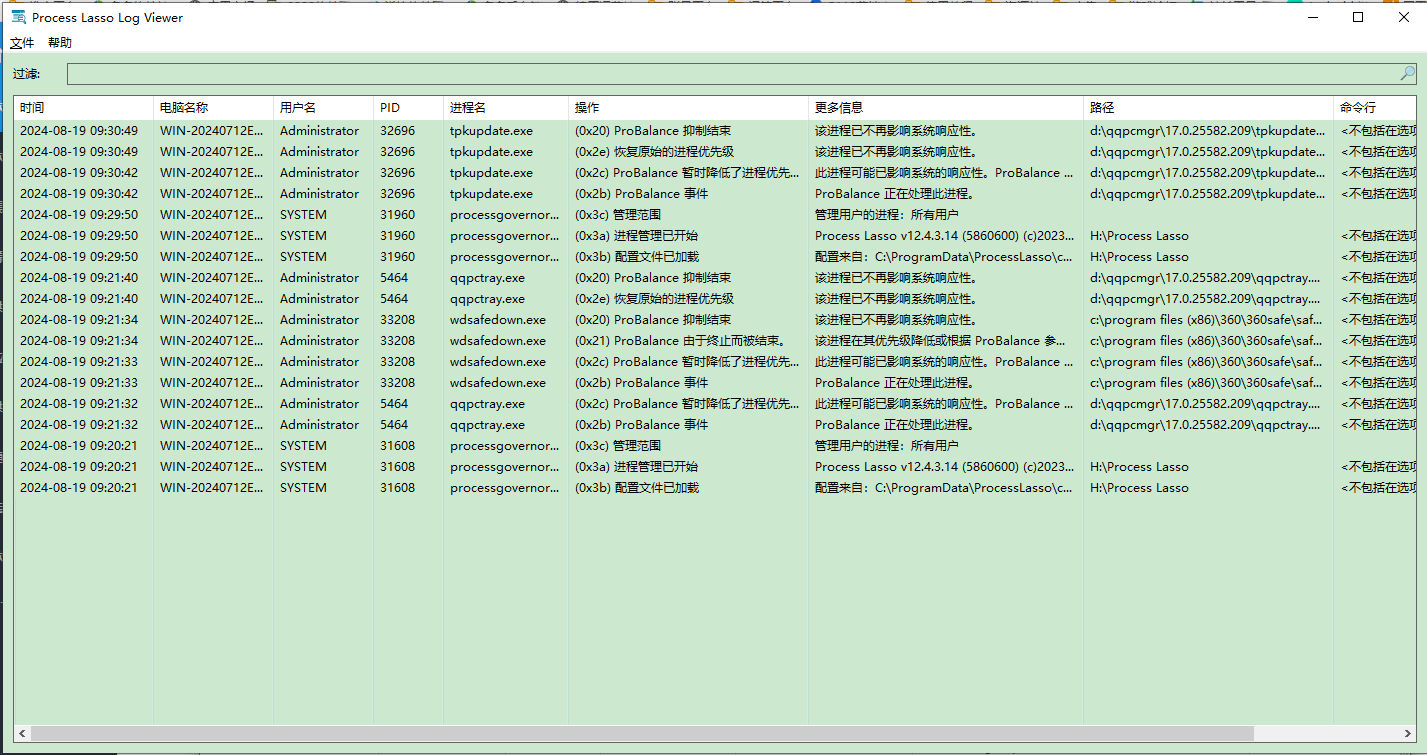Viewport: 1427px width, 755px height.
Task: Click the Process Lasso Log Viewer title icon
Action: [x=18, y=17]
